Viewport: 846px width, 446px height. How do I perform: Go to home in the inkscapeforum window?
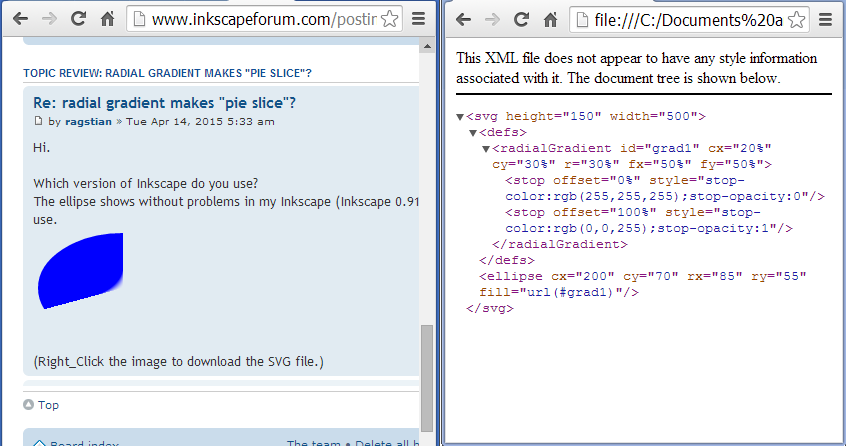click(x=107, y=19)
